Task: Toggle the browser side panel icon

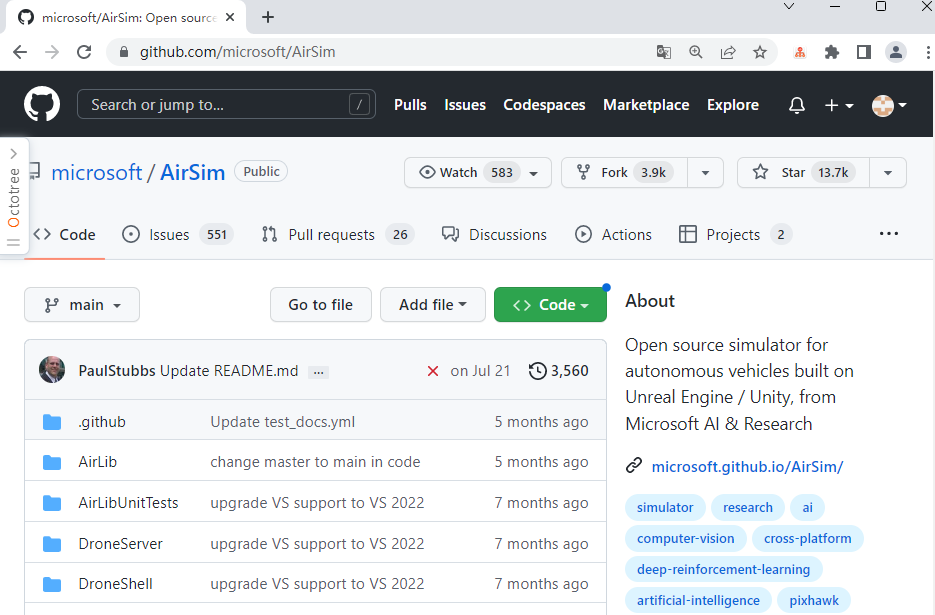Action: point(863,52)
